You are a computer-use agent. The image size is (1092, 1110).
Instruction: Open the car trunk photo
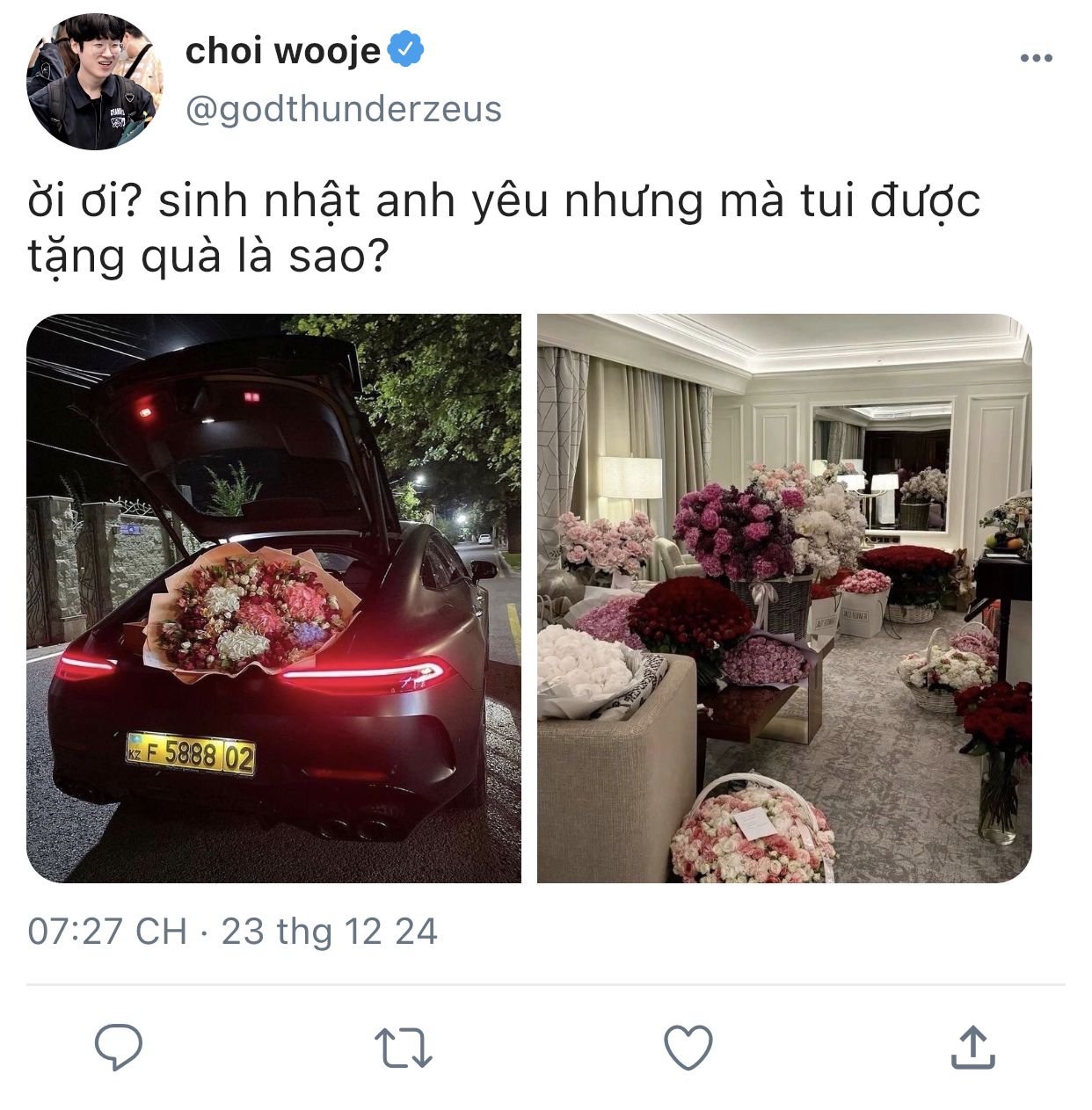coord(273,599)
